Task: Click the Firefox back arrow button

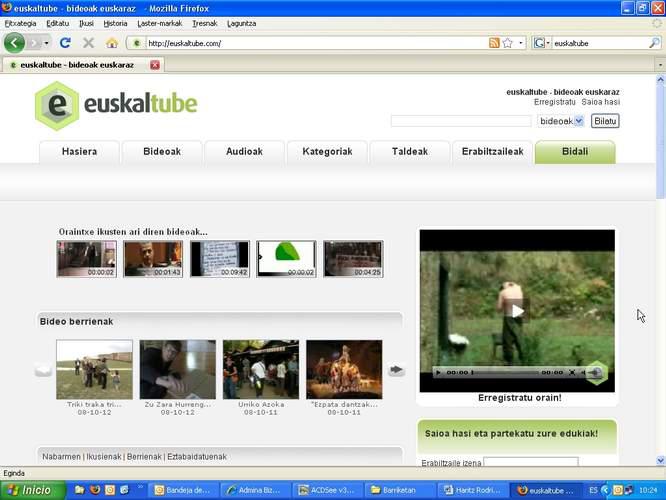Action: [x=14, y=42]
